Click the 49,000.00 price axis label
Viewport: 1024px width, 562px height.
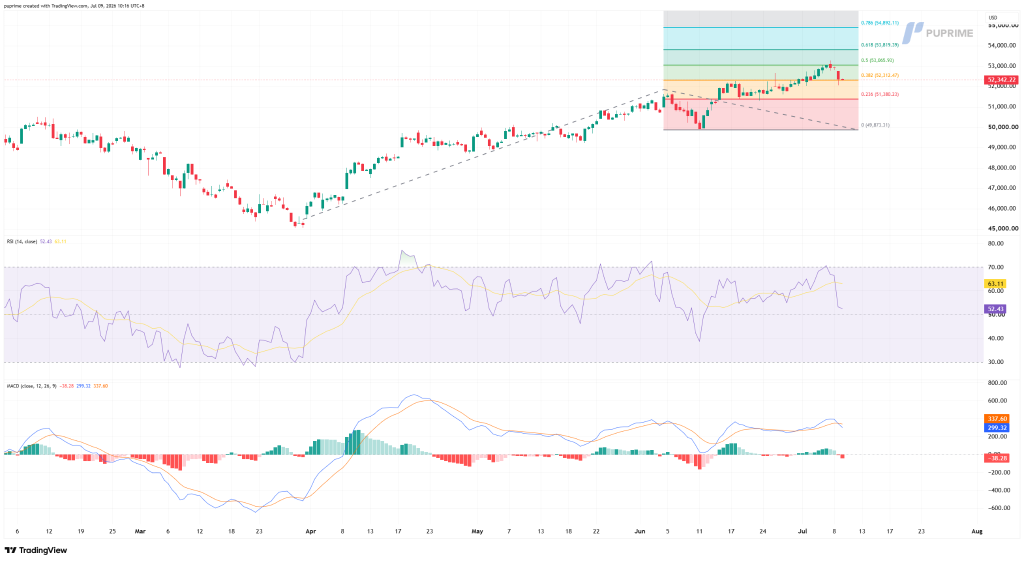coord(1002,148)
